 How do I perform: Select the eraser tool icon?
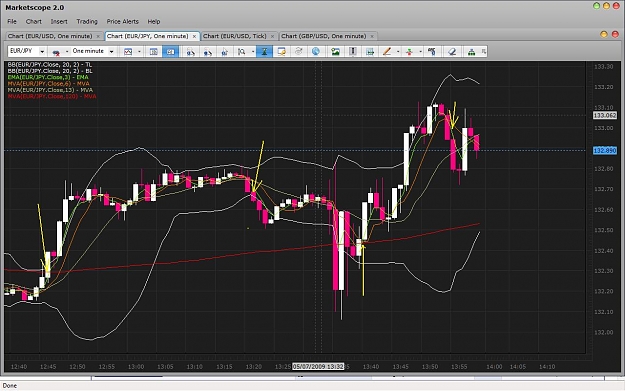click(x=452, y=51)
